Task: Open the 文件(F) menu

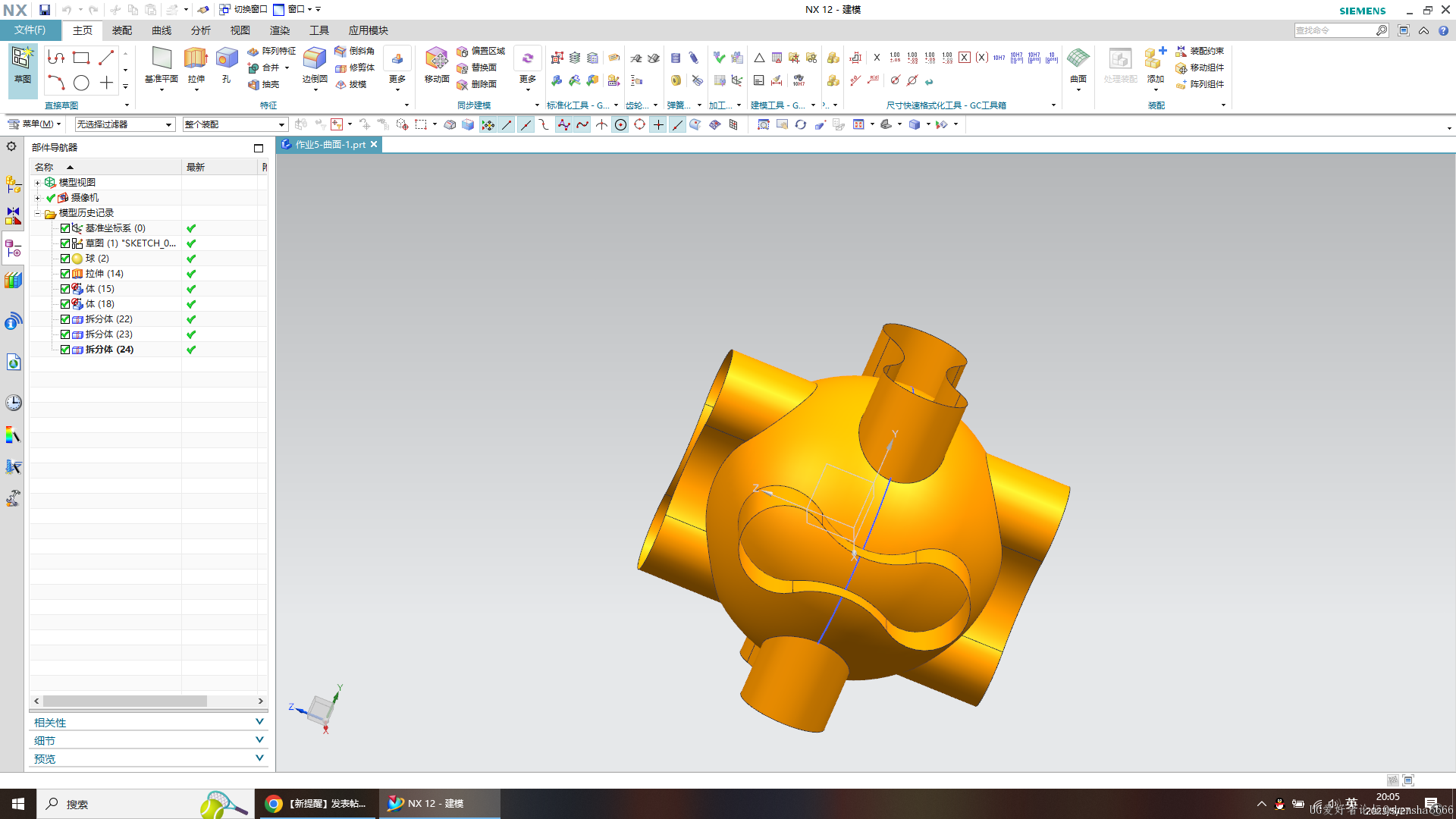Action: tap(30, 30)
